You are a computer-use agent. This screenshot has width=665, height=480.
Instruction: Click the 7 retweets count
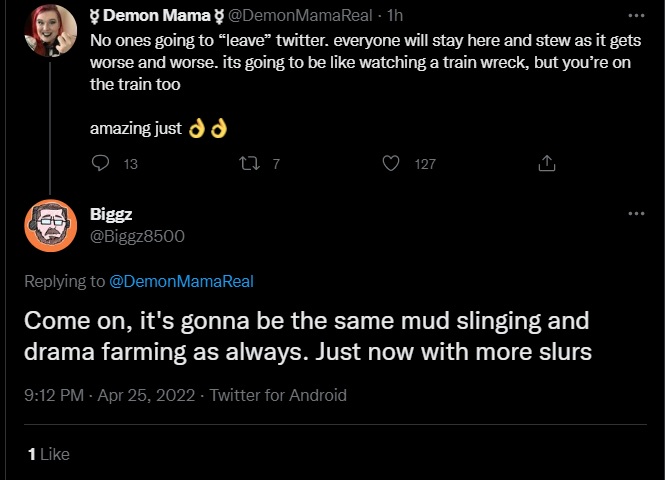[x=276, y=164]
